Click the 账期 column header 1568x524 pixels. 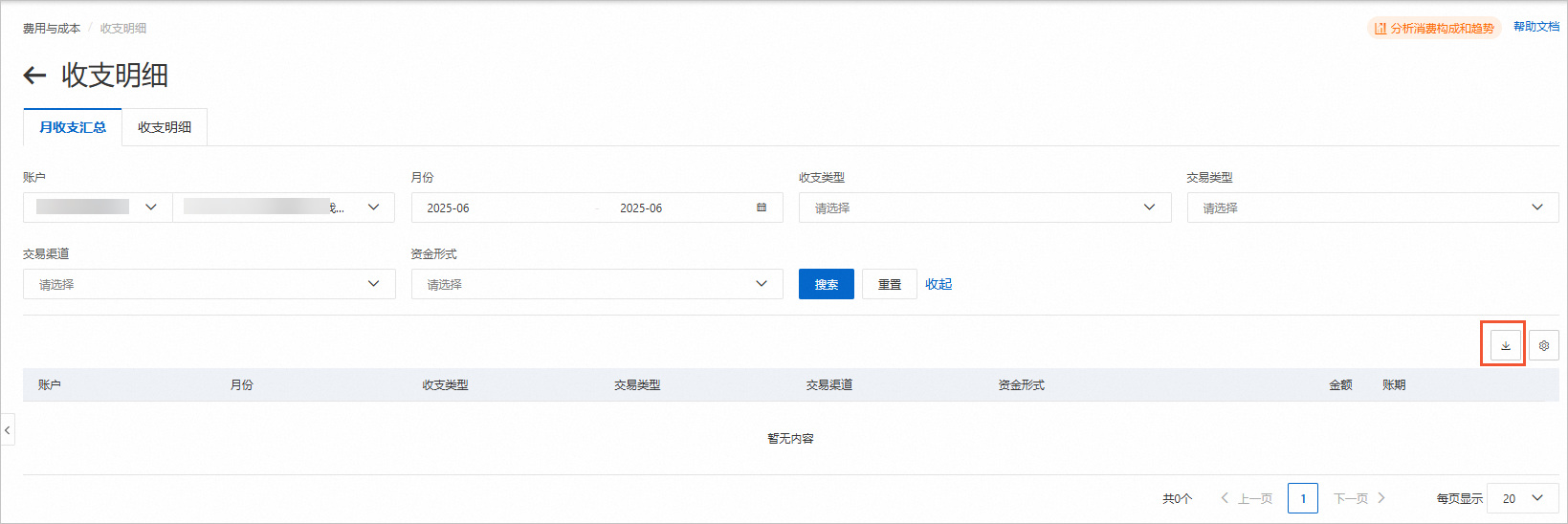(x=1394, y=384)
